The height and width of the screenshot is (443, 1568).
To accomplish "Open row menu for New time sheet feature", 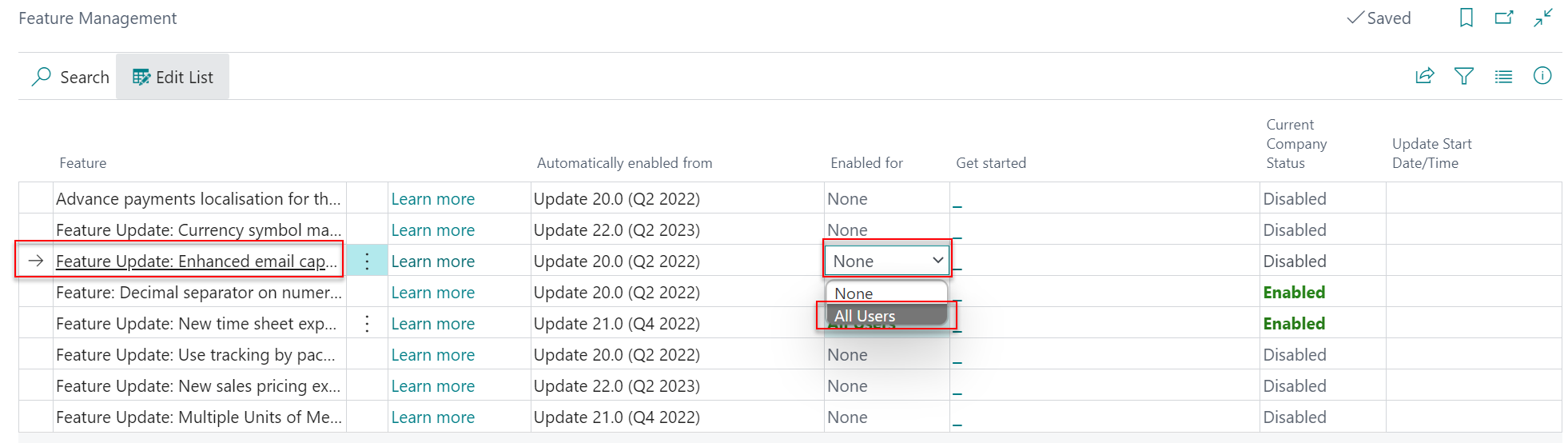I will [367, 324].
